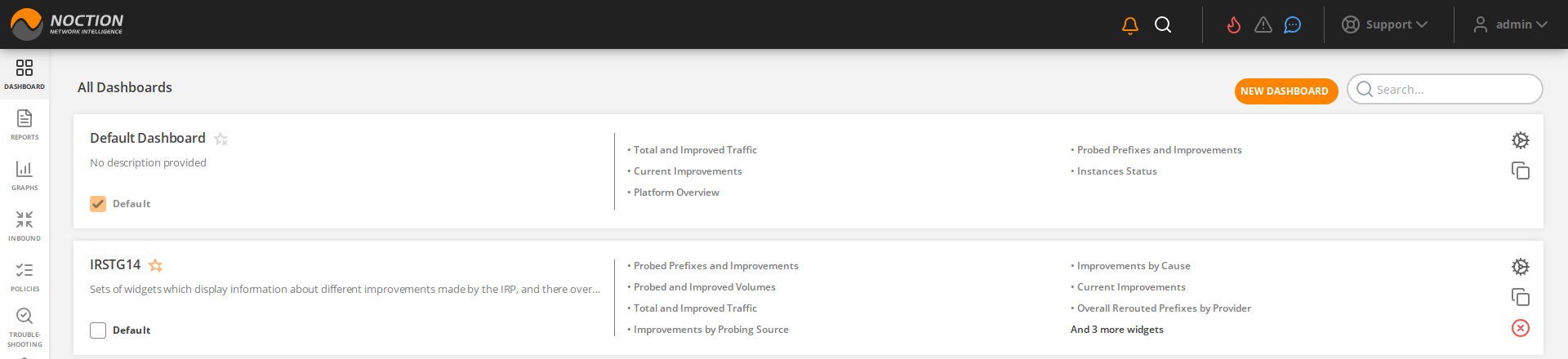Uncheck Default checkbox on Default Dashboard
The height and width of the screenshot is (359, 1568).
pyautogui.click(x=98, y=204)
